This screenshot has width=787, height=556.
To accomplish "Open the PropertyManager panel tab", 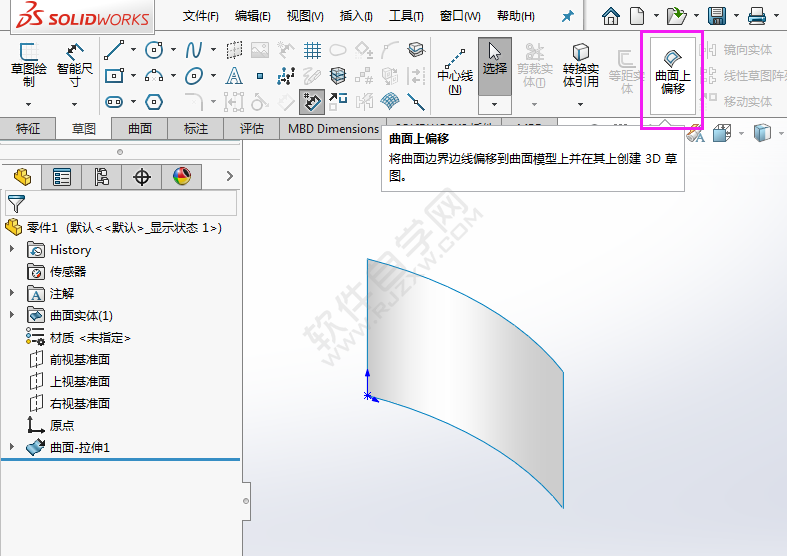I will [62, 177].
